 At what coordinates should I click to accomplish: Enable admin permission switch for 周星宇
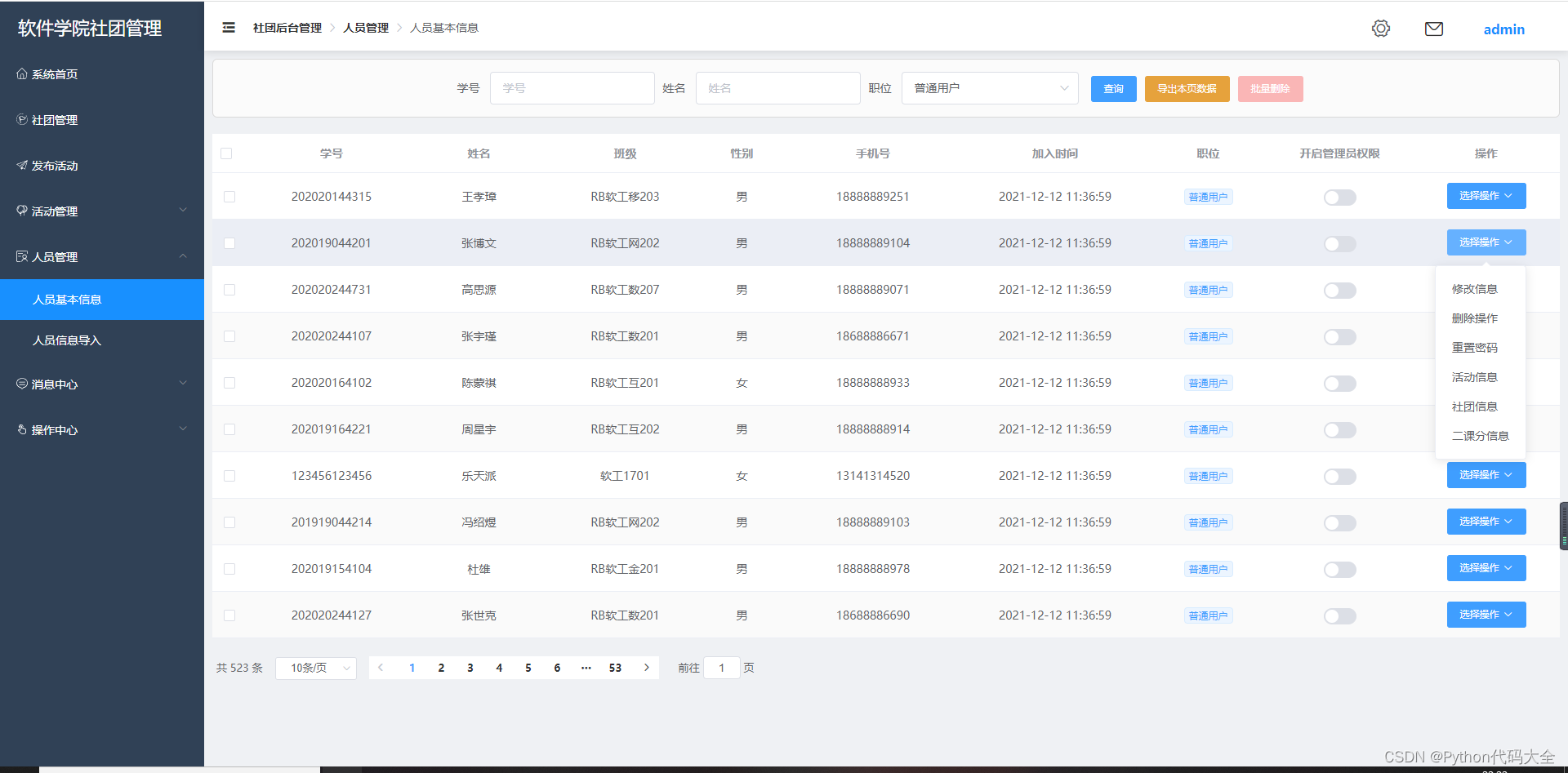point(1340,430)
